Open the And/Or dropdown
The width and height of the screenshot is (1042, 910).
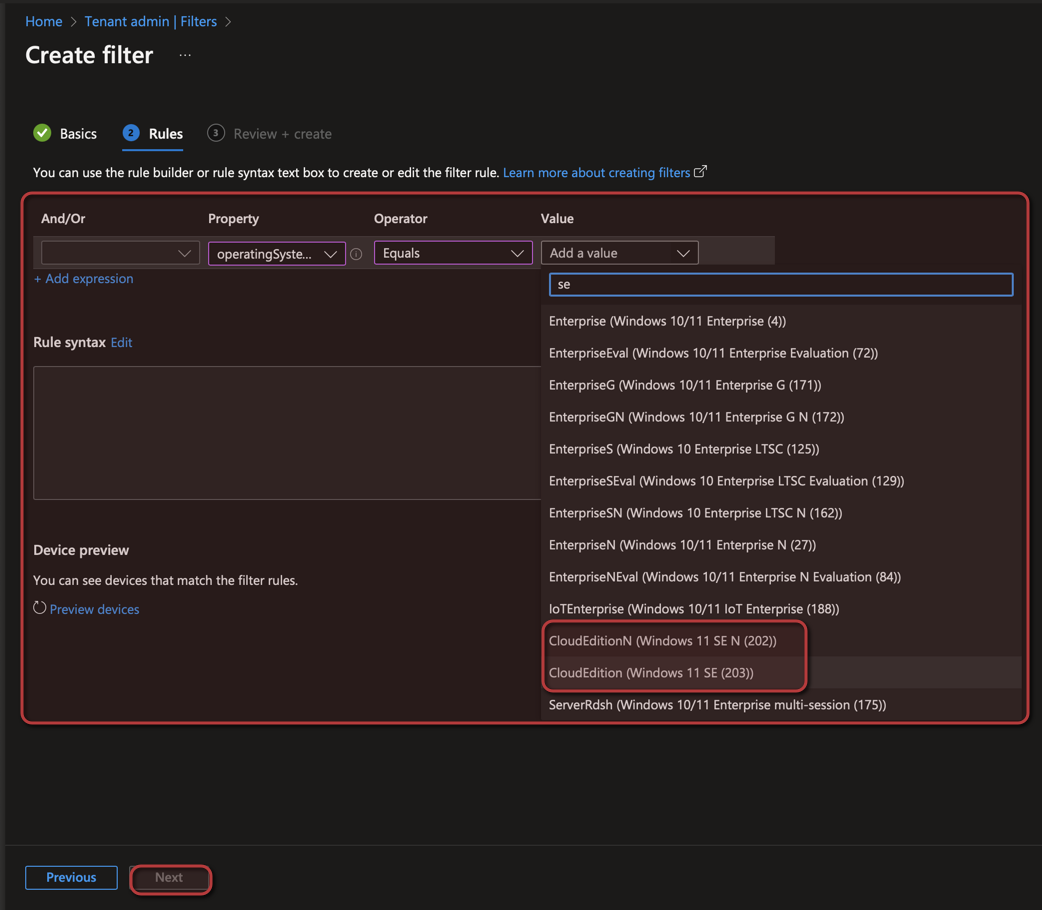point(117,254)
